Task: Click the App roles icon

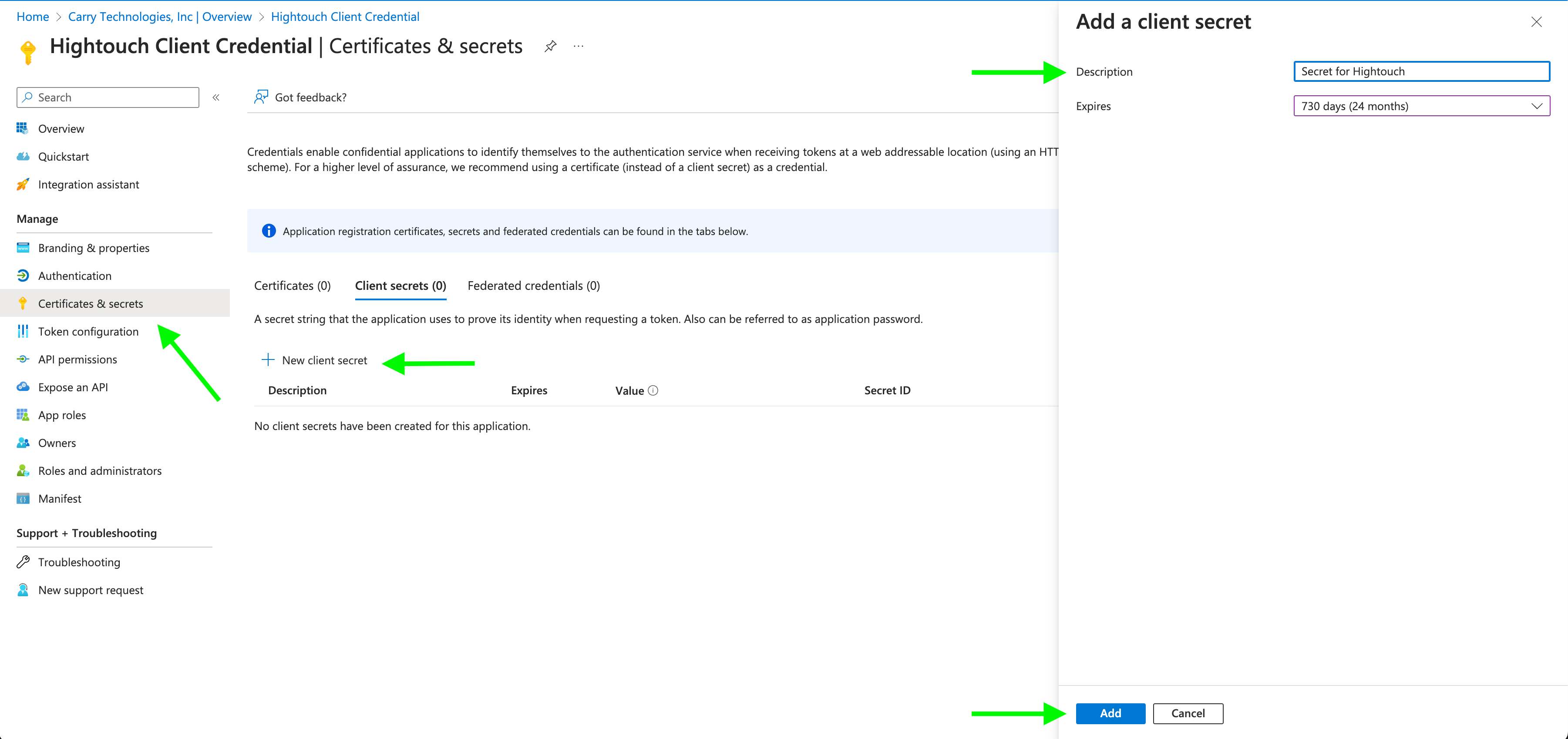Action: point(23,415)
